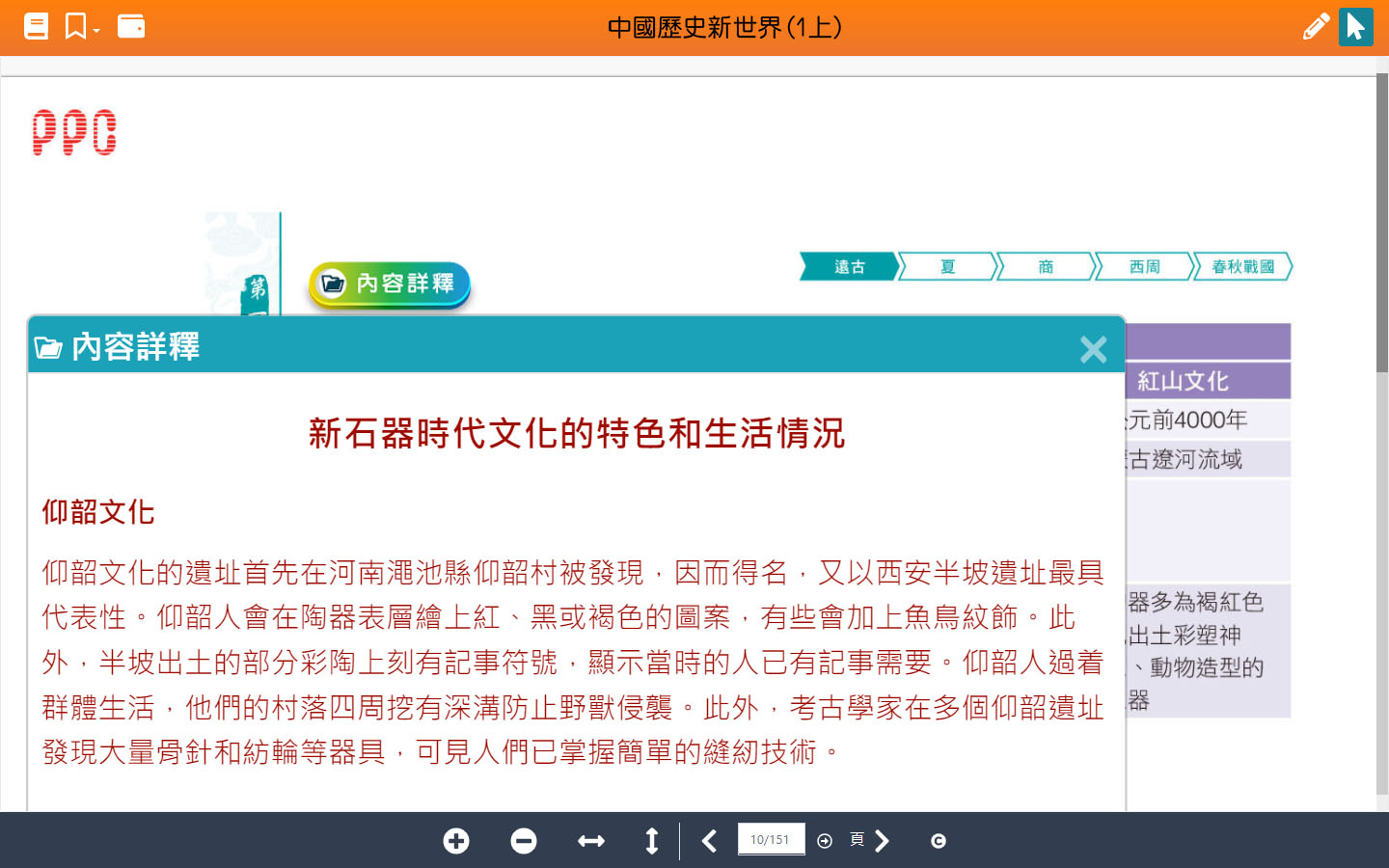Viewport: 1389px width, 868px height.
Task: Select the 夏 timeline tab
Action: (947, 267)
